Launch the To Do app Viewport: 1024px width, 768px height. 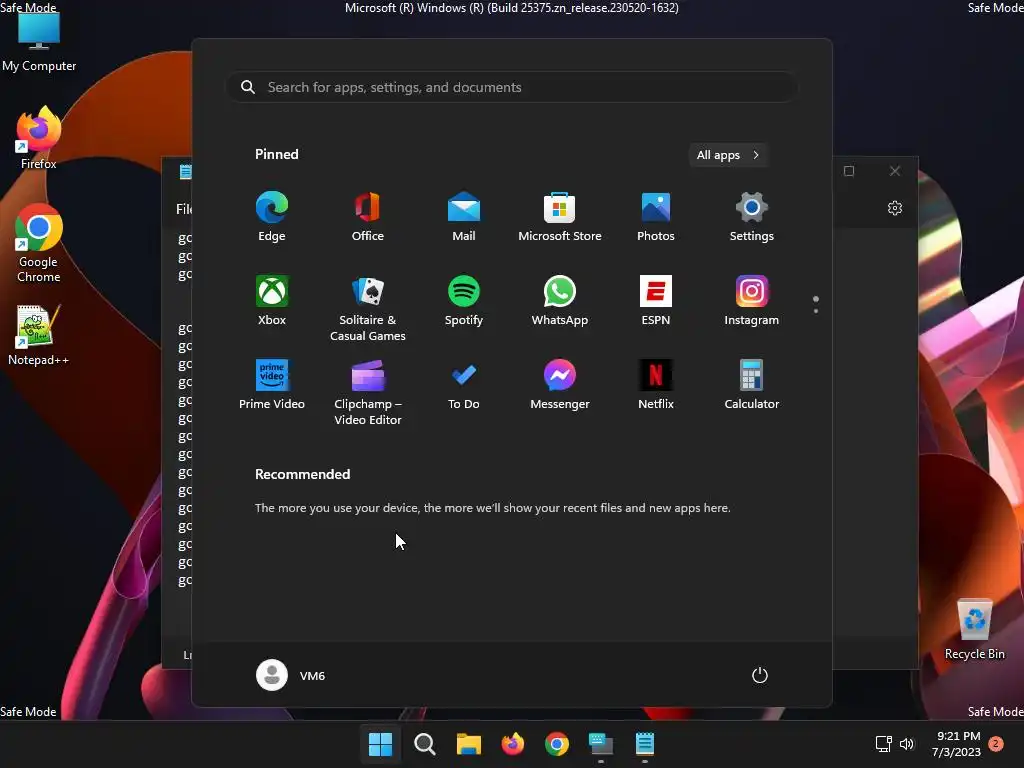[x=464, y=385]
